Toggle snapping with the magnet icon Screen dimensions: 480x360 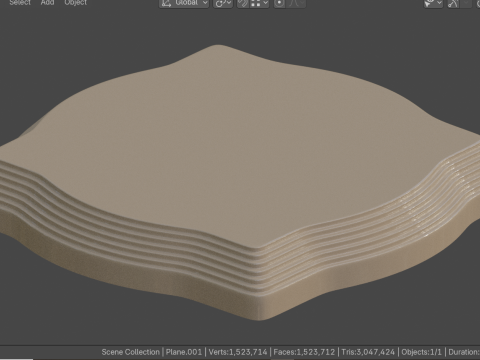pos(243,3)
